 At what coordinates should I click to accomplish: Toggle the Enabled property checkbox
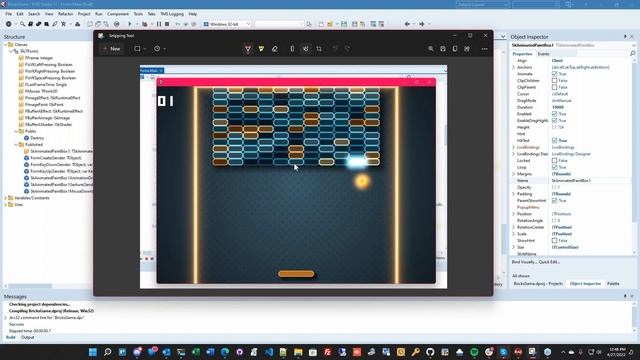coord(554,114)
